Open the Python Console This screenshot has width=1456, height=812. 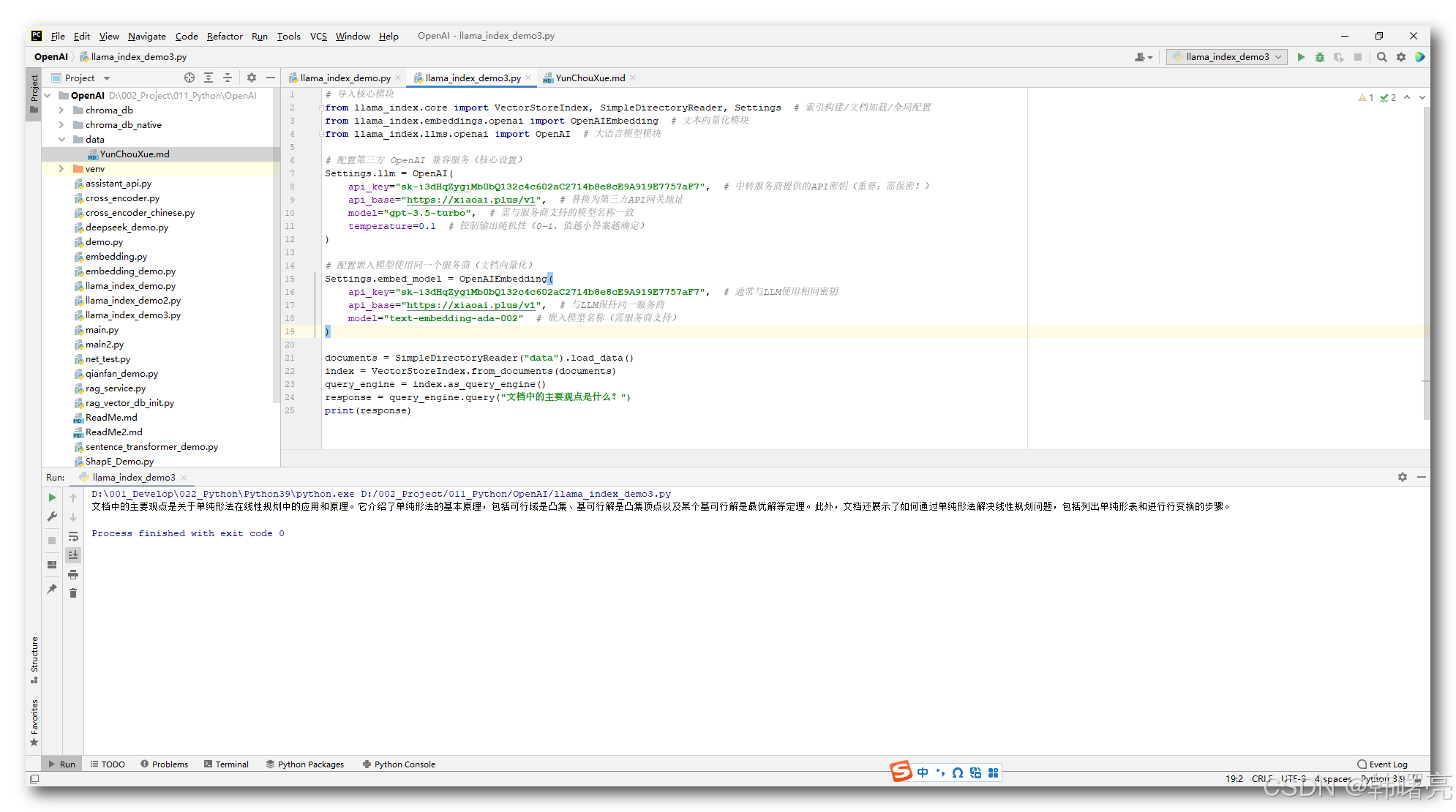(404, 764)
